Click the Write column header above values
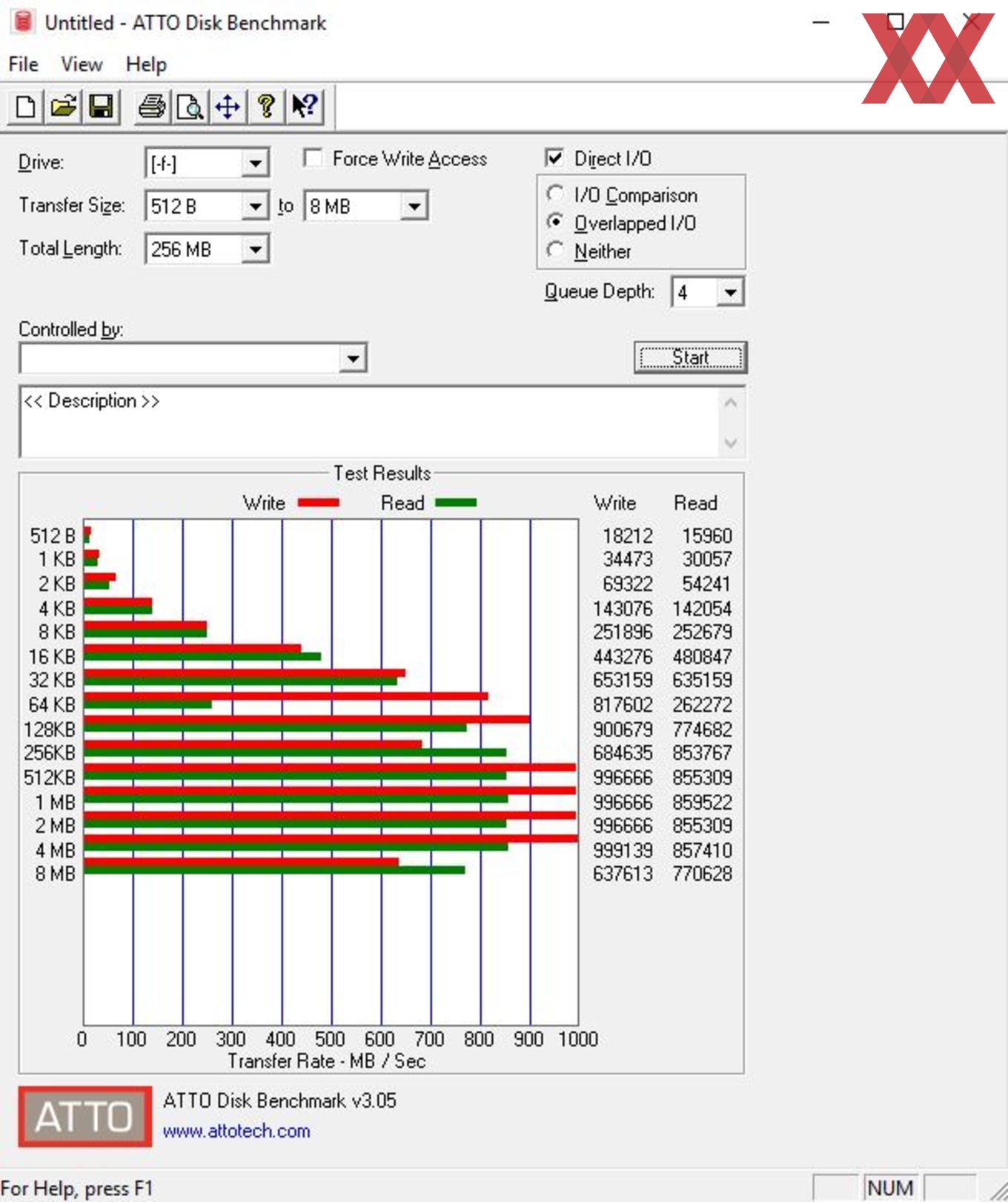The width and height of the screenshot is (1008, 1202). click(615, 503)
